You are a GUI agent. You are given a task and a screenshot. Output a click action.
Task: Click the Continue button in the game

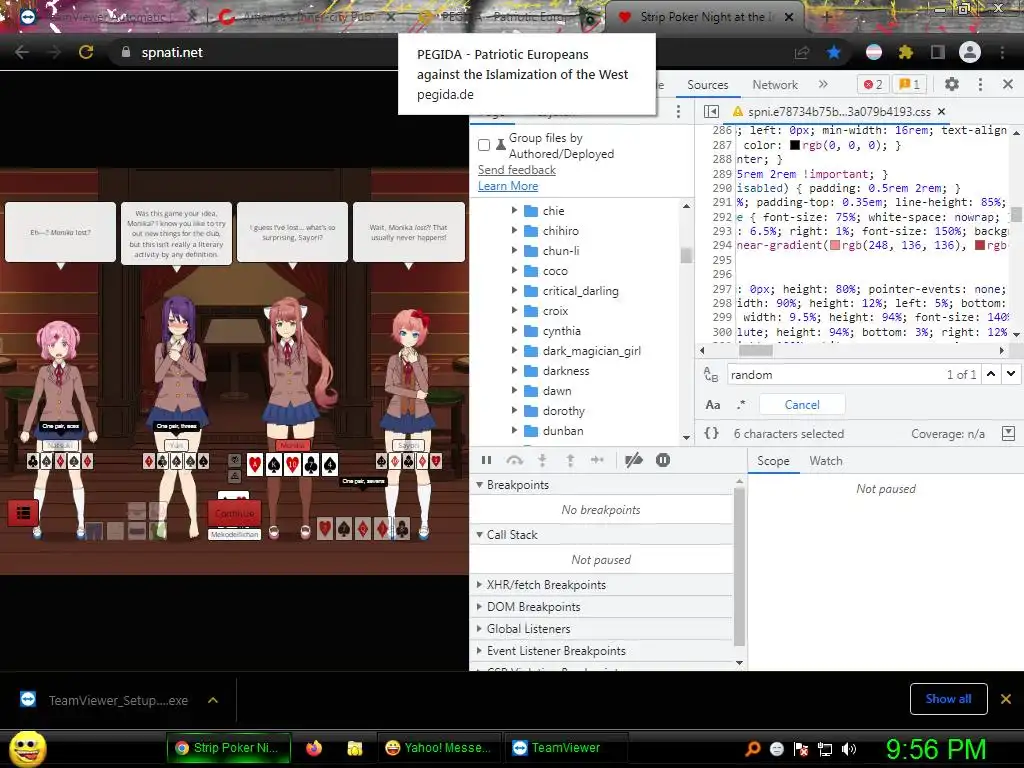234,513
